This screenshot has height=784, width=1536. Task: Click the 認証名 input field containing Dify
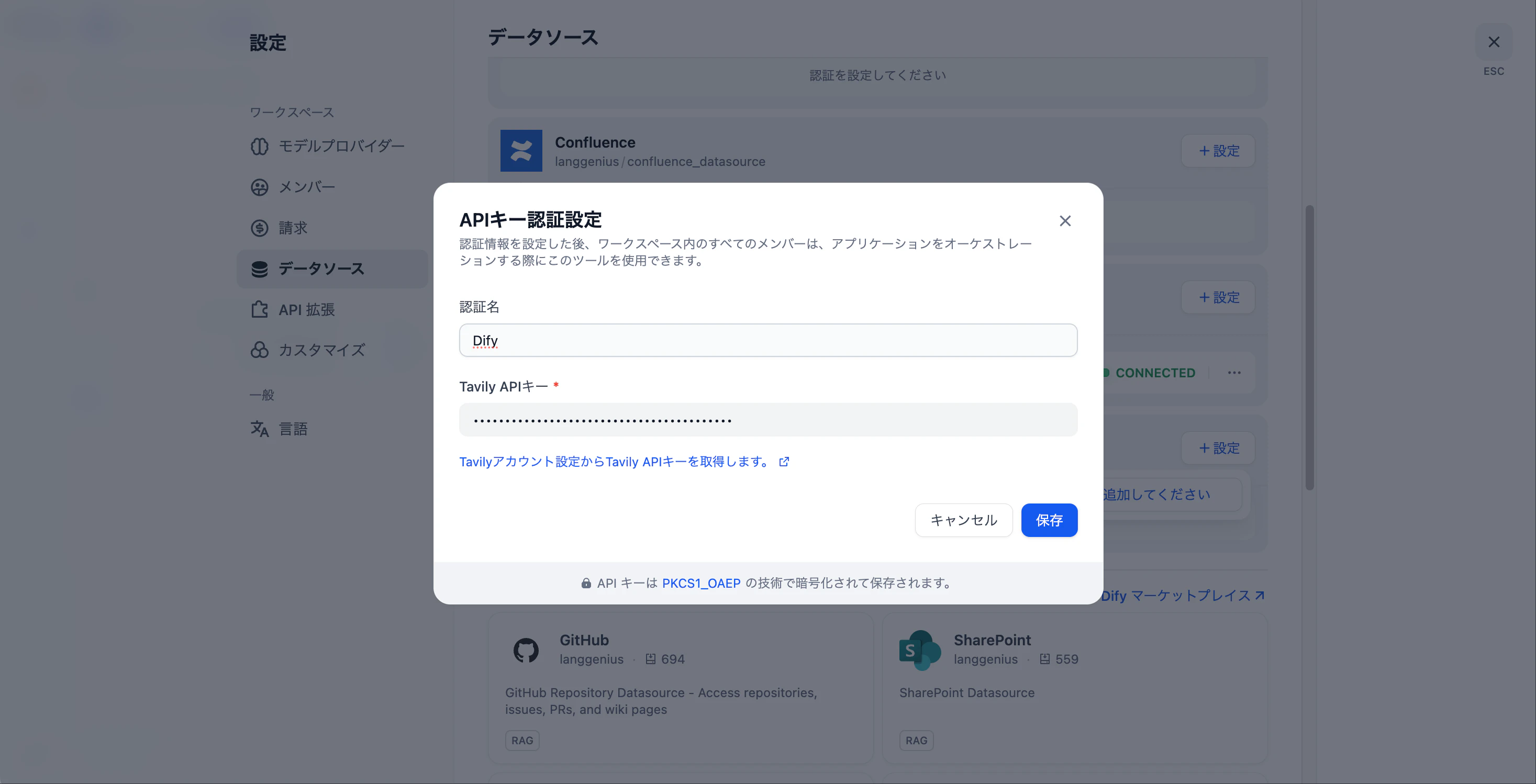(768, 340)
